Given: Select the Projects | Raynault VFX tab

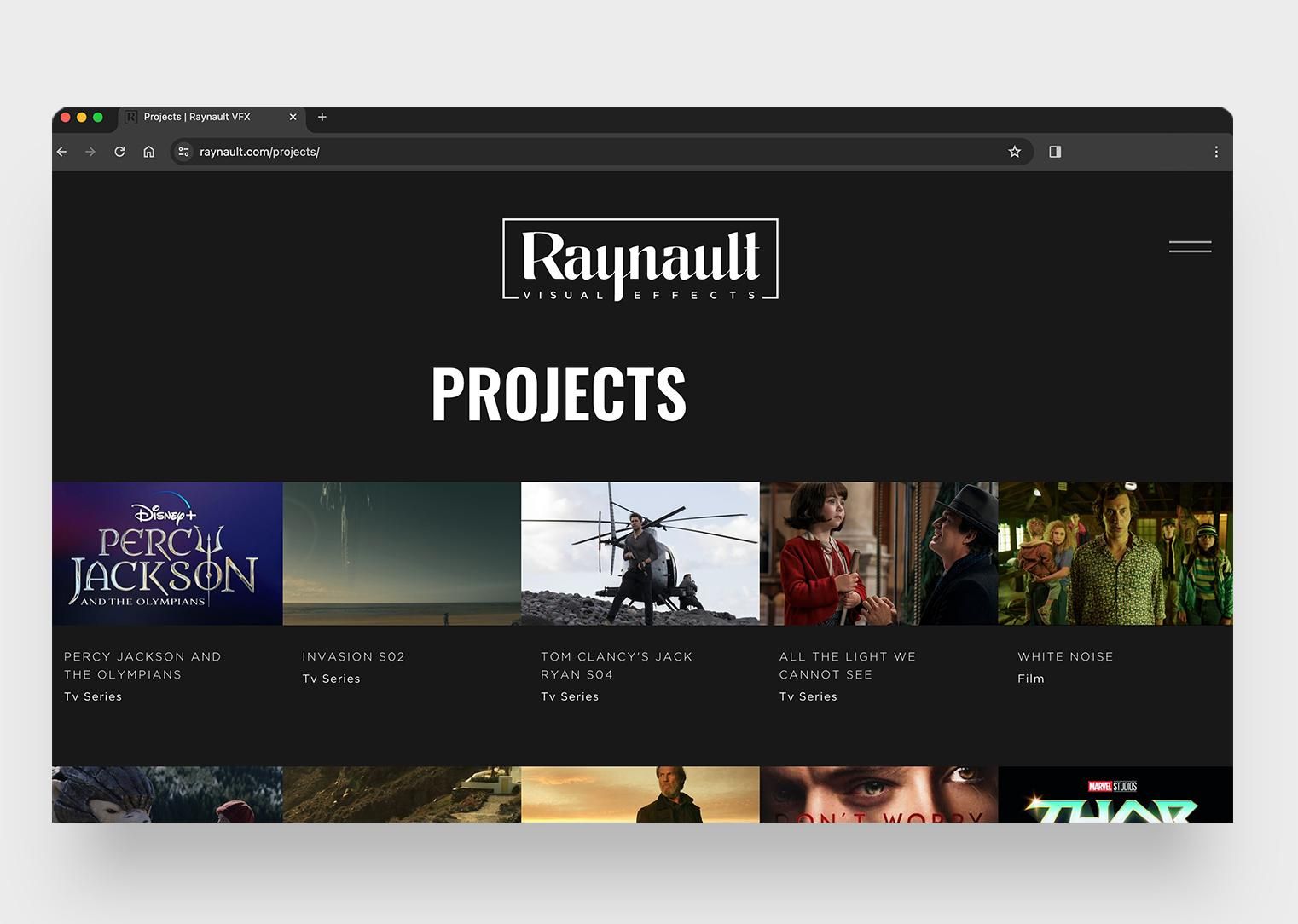Looking at the screenshot, I should (212, 117).
